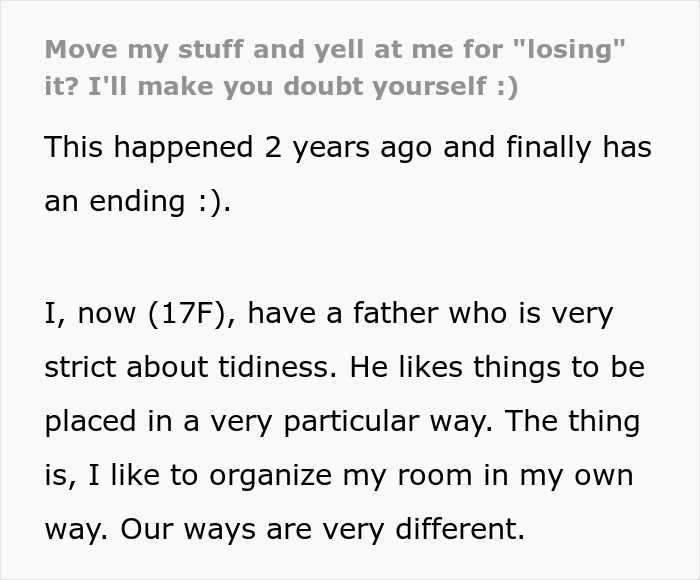The image size is (700, 580).
Task: Click the sentence "Our ways are very different."
Action: 284,528
